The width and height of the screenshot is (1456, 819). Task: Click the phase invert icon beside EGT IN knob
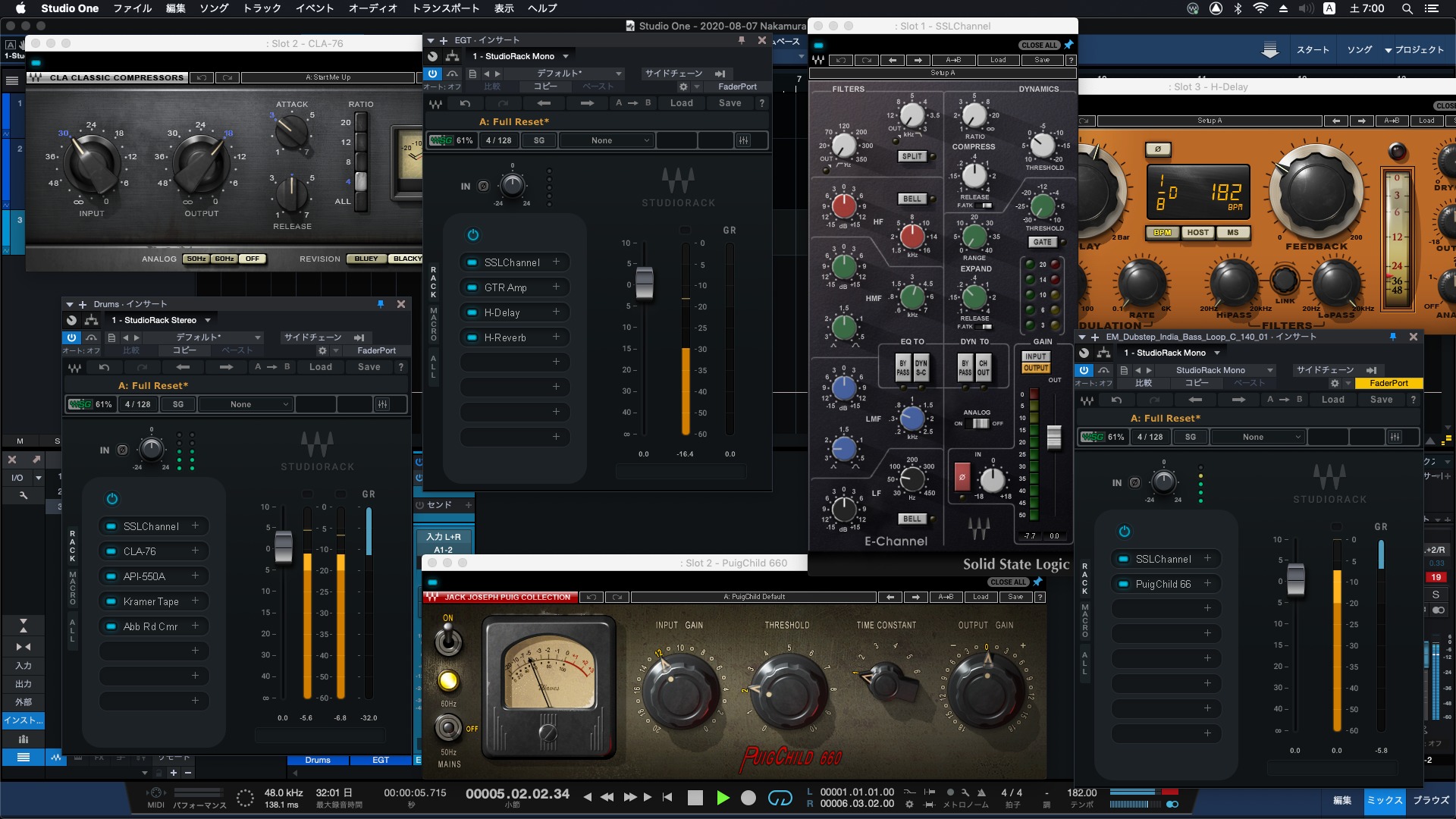483,186
